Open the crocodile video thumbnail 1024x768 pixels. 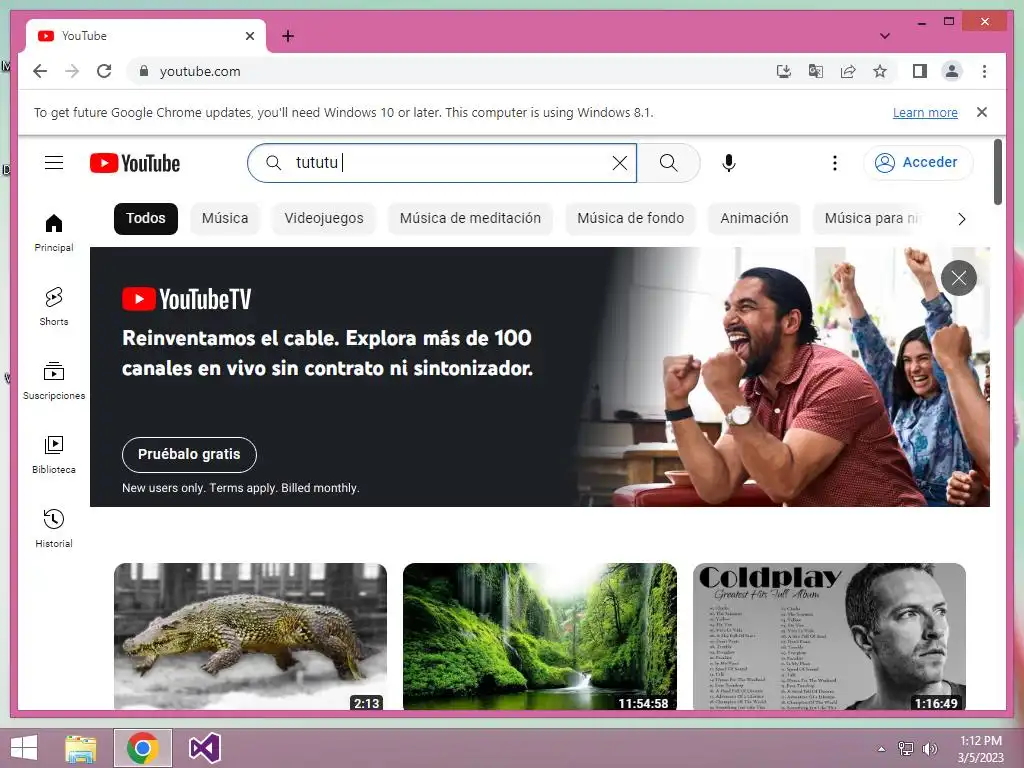(x=250, y=637)
